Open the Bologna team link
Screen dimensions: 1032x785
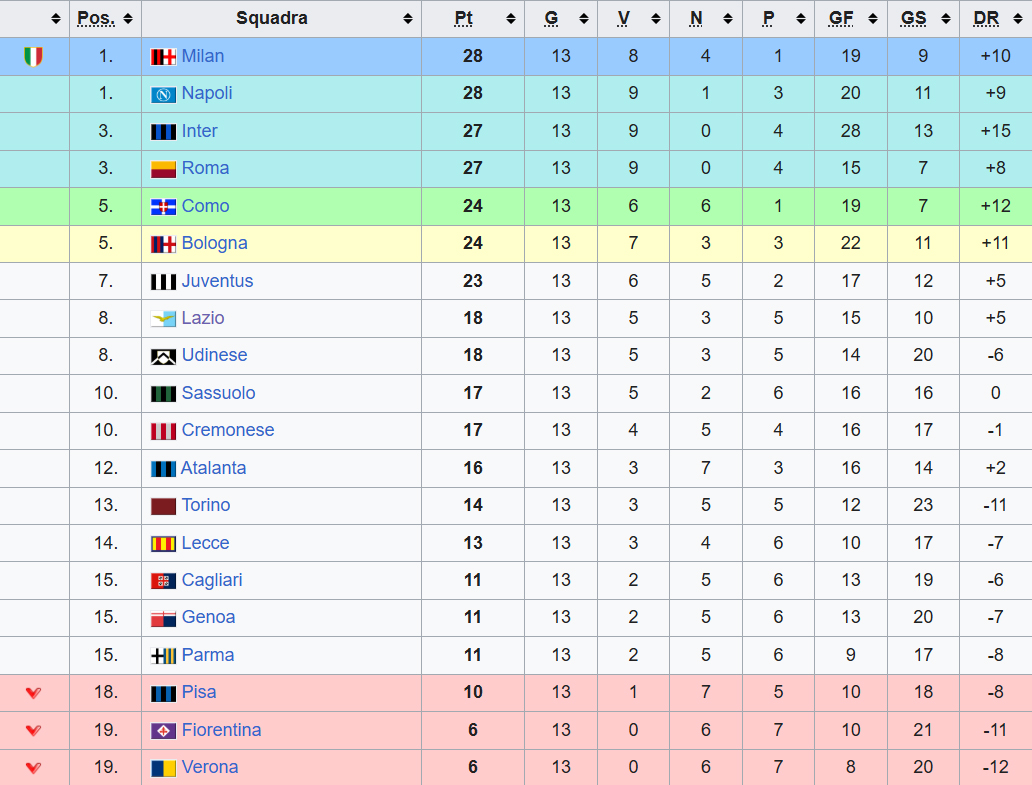tap(214, 243)
